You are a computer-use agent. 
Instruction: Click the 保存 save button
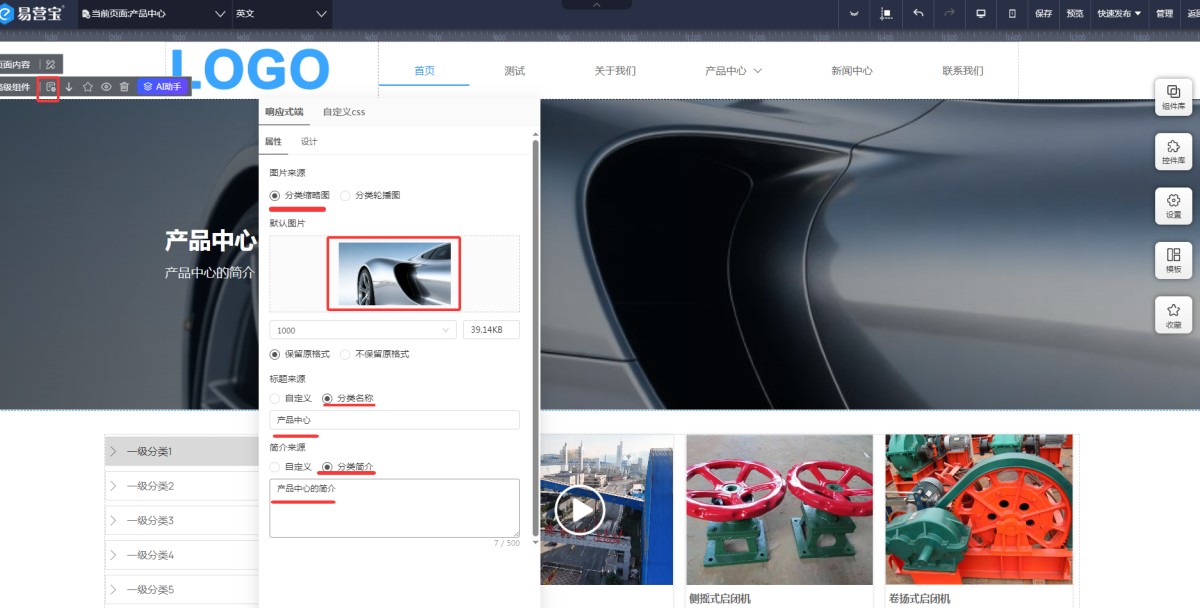(x=1043, y=14)
